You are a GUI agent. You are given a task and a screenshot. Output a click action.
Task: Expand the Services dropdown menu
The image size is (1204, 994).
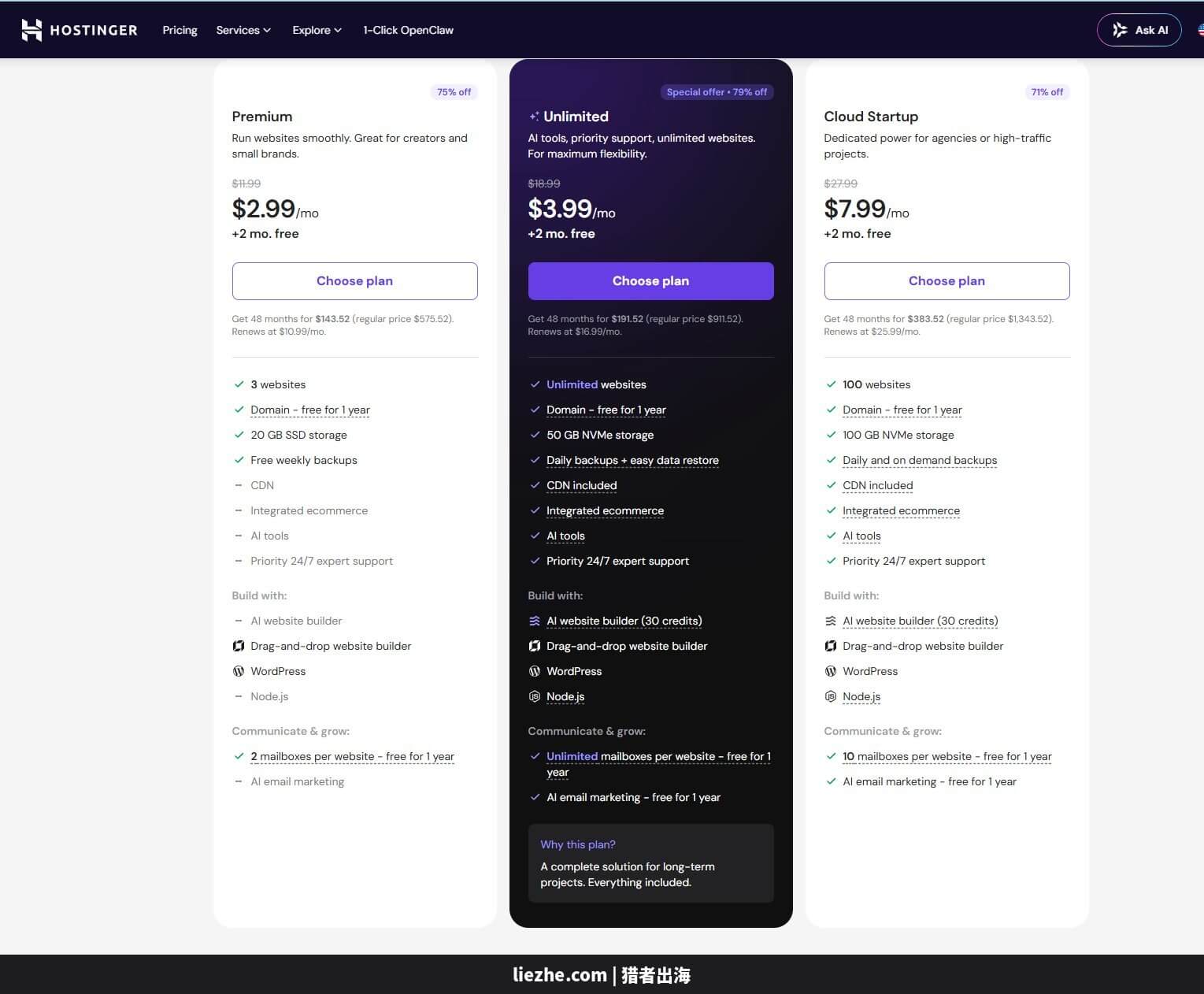click(243, 30)
